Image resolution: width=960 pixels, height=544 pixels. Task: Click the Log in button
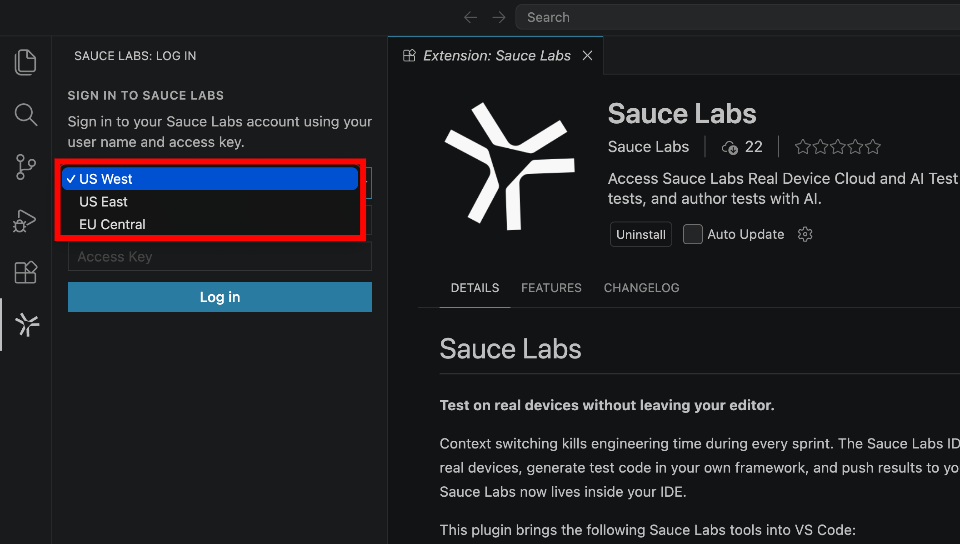(220, 297)
